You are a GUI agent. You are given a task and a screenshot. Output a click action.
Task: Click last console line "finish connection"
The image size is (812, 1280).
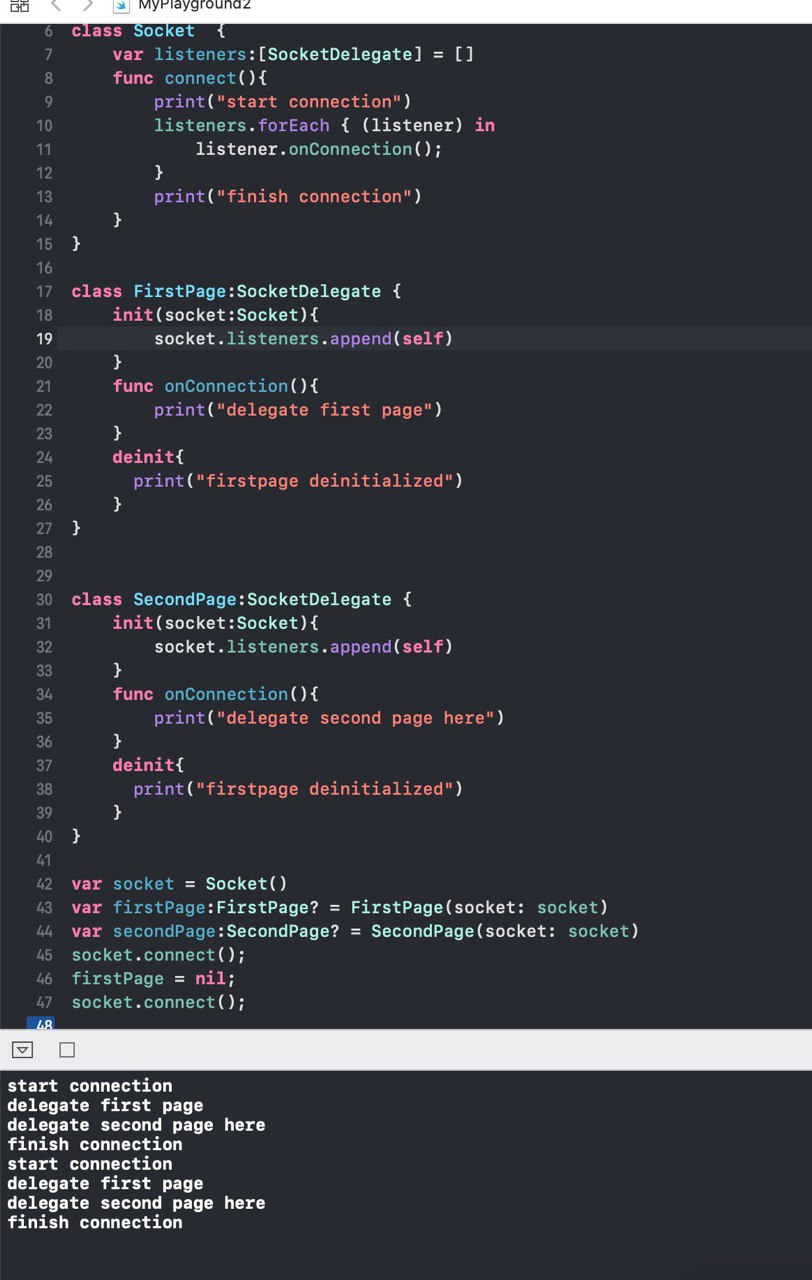pyautogui.click(x=95, y=1223)
